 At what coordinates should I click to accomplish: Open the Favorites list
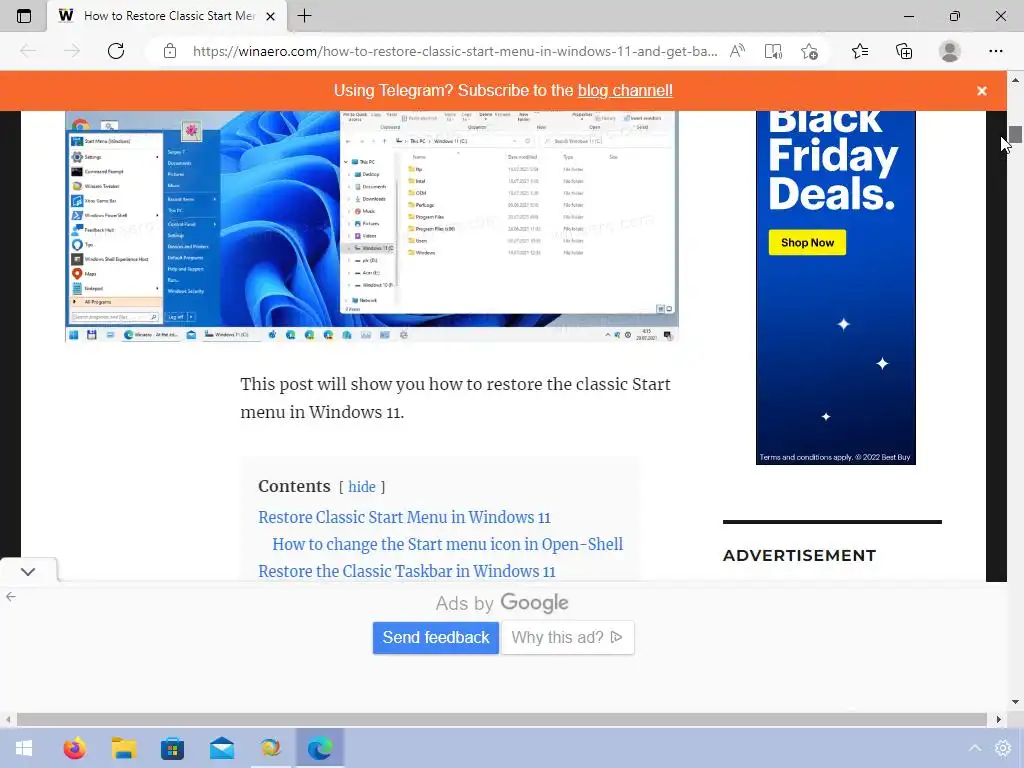point(860,51)
